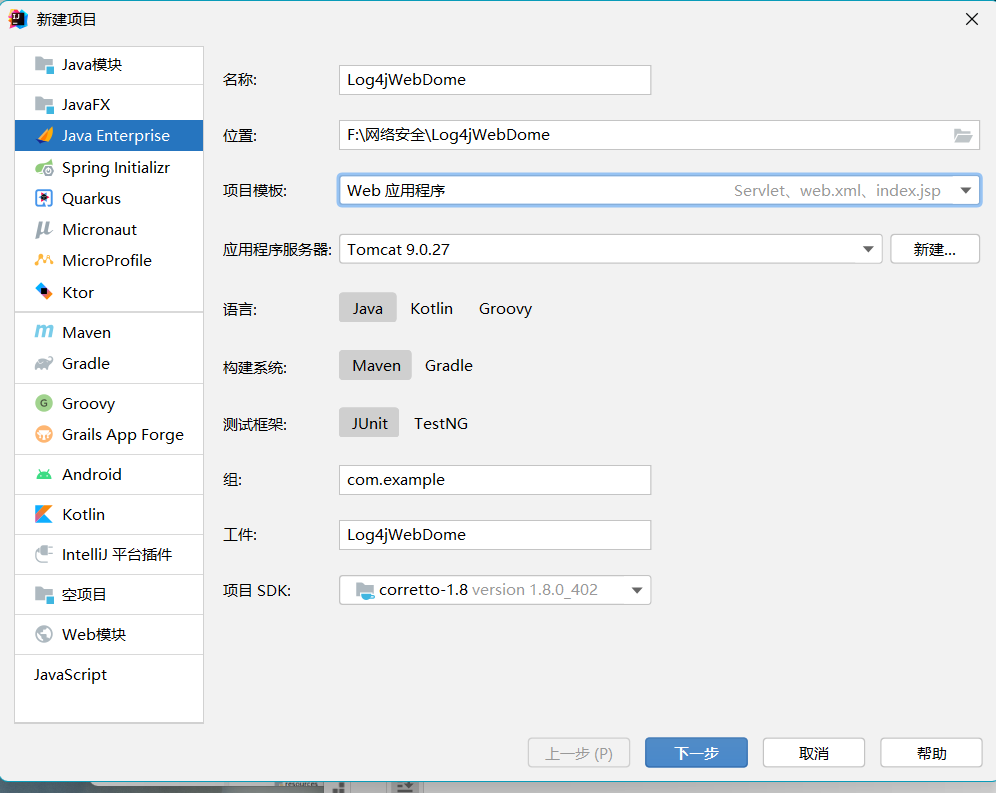
Task: Select JavaFX project type
Action: click(109, 104)
